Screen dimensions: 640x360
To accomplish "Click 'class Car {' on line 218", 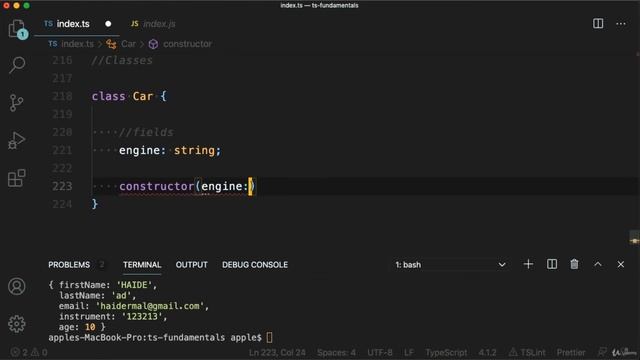I will (x=129, y=96).
